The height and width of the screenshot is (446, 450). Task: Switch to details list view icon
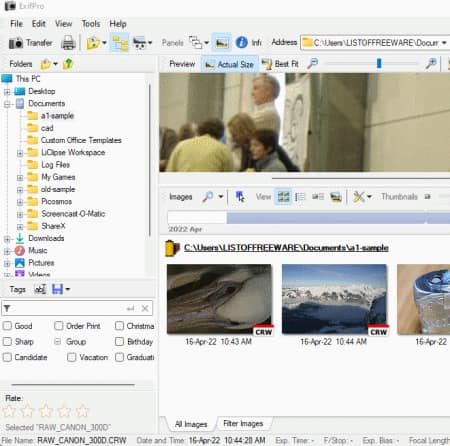tap(300, 197)
